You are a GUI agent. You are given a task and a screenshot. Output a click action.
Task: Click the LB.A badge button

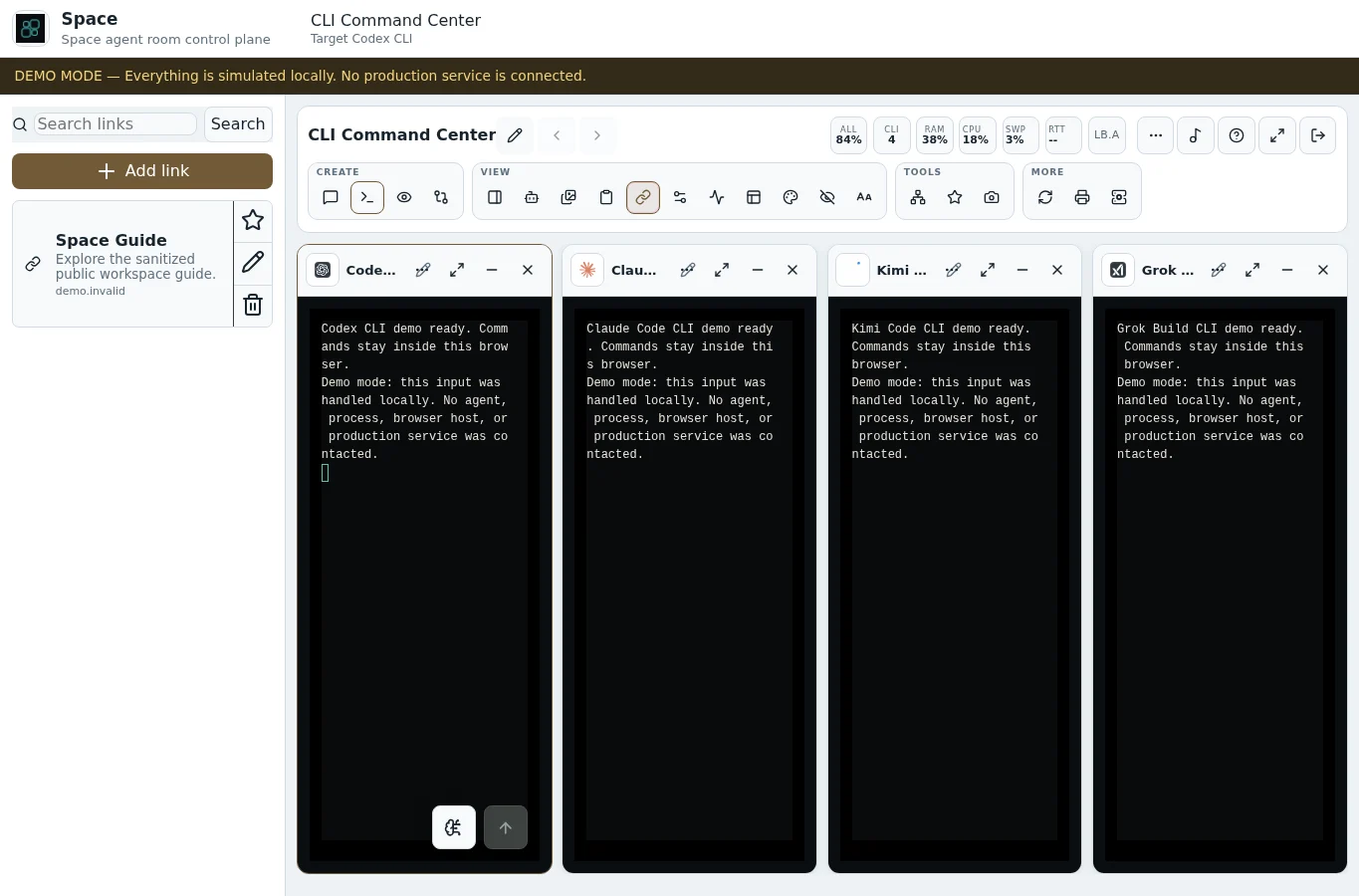(1107, 135)
